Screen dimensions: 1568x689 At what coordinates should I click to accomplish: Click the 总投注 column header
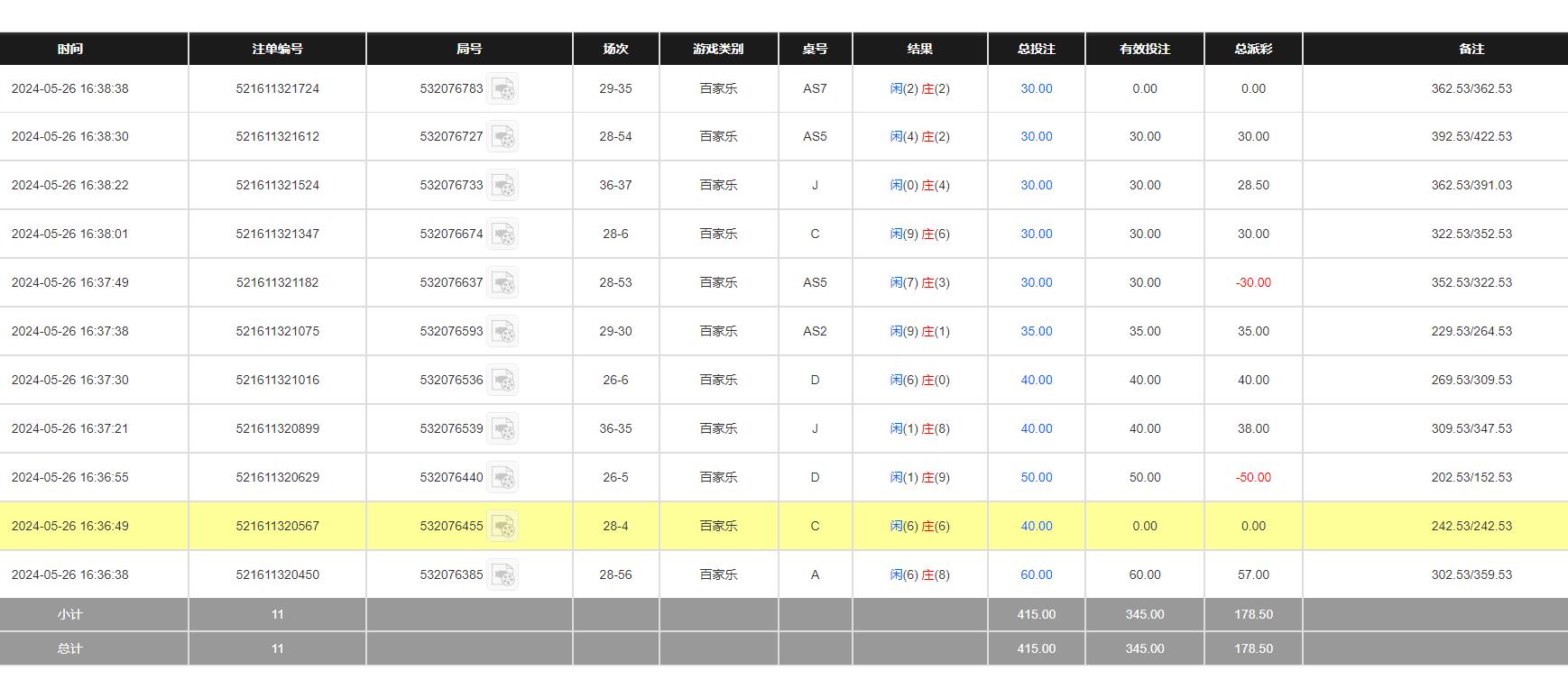click(x=1037, y=49)
